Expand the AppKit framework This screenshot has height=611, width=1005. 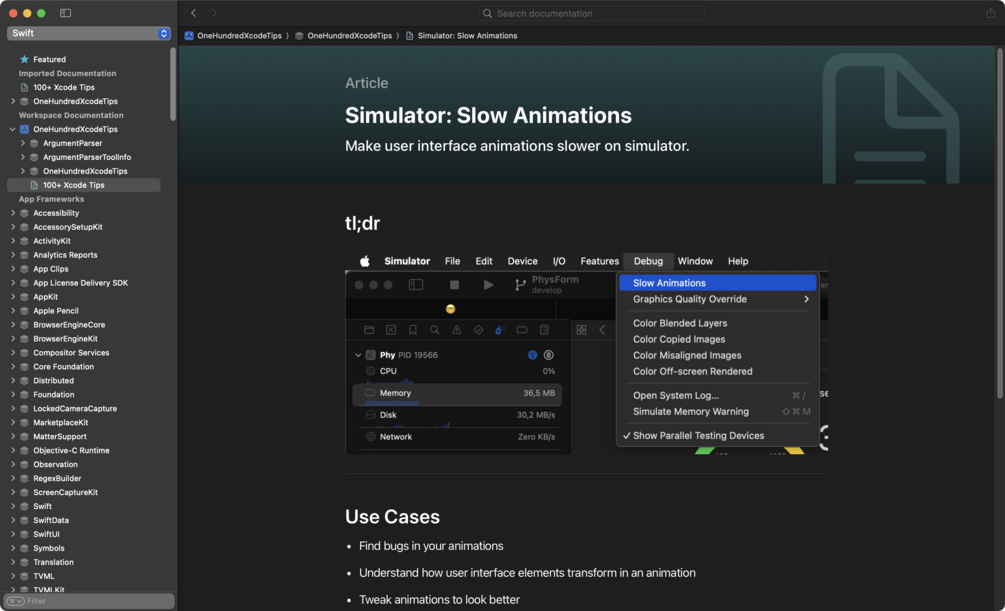pyautogui.click(x=13, y=297)
